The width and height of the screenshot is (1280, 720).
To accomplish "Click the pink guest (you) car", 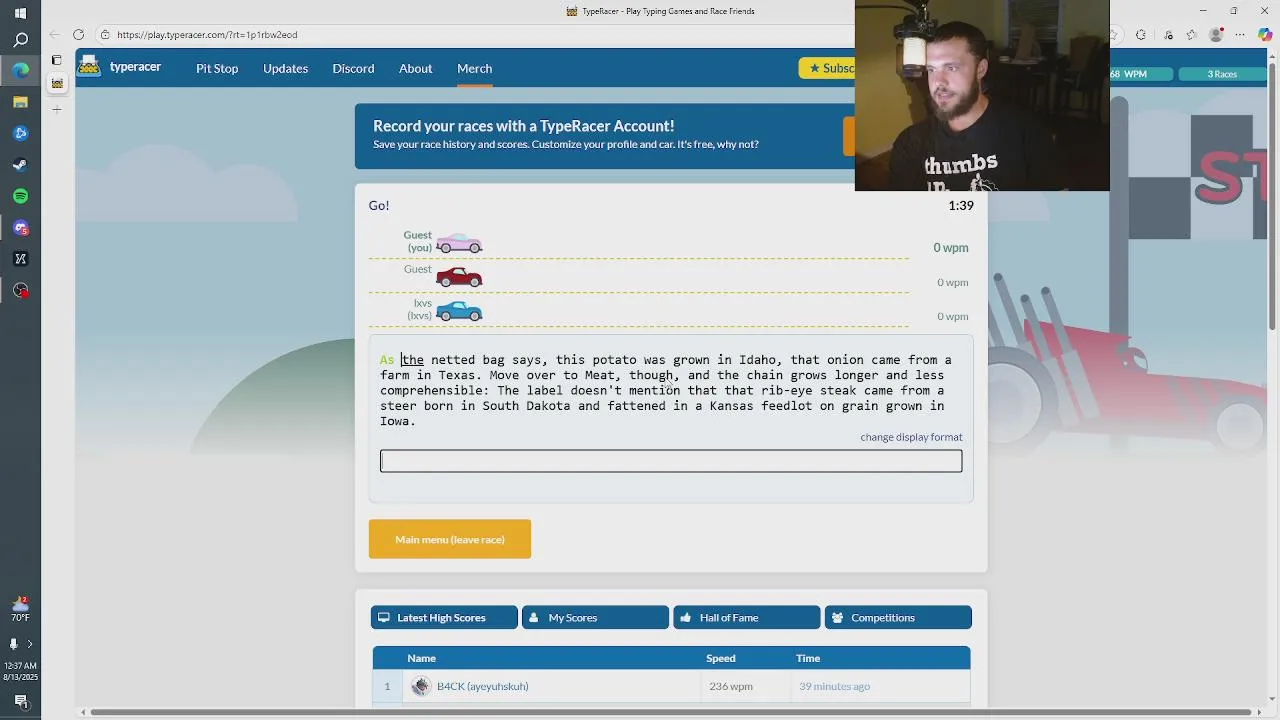I will (x=459, y=243).
